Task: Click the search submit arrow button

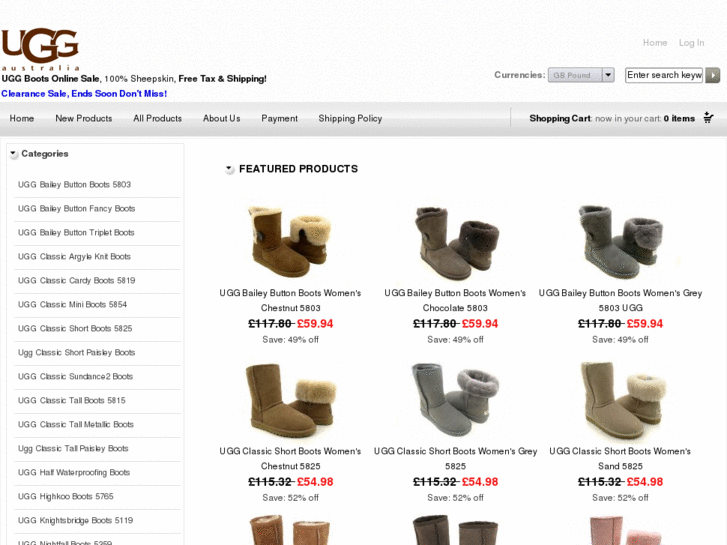Action: coord(713,75)
